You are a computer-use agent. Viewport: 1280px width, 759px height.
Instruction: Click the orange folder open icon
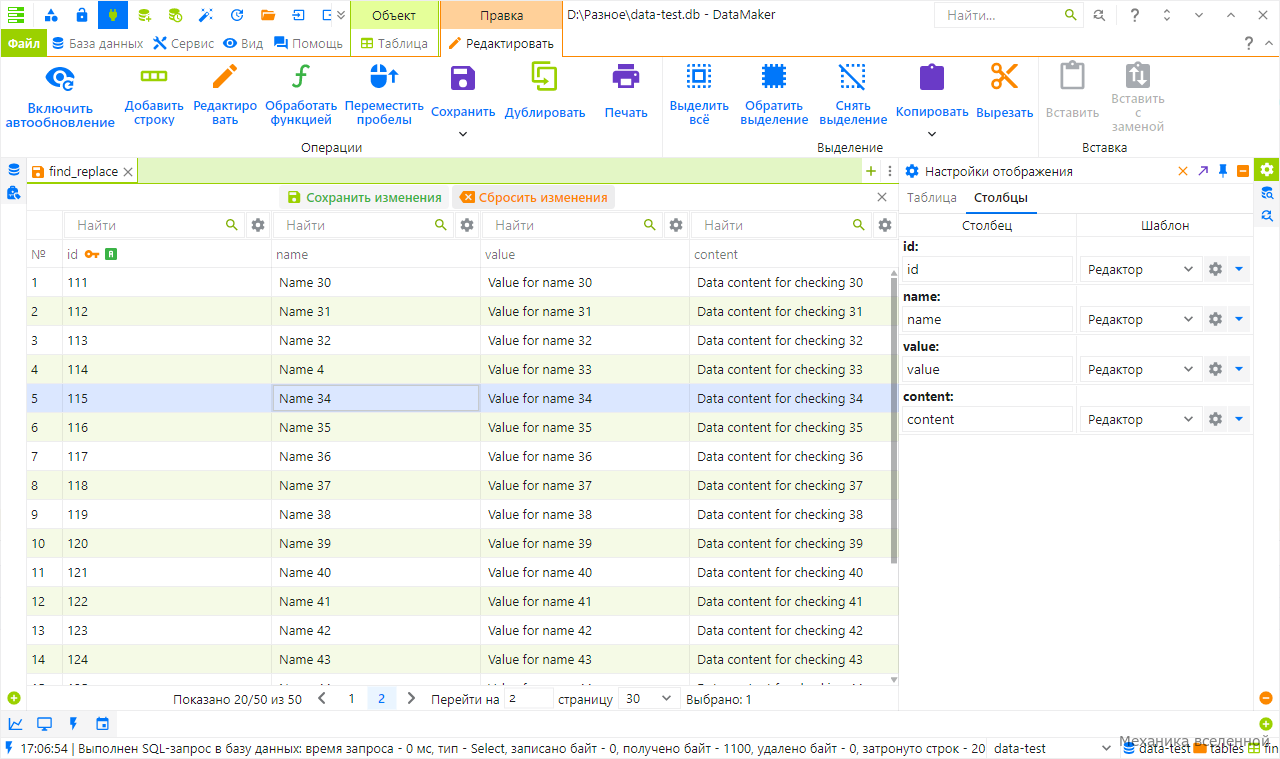point(267,15)
